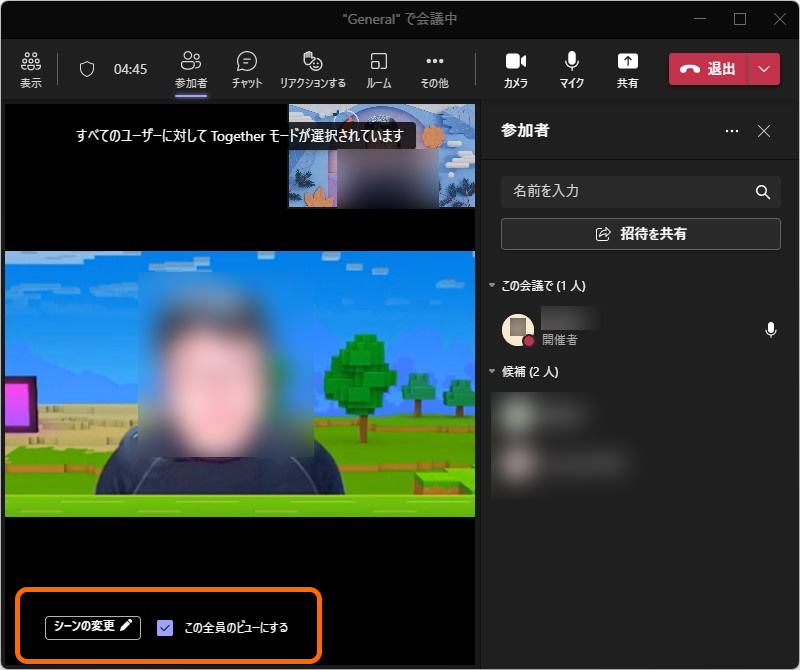Open the participants panel options menu (…)
The height and width of the screenshot is (670, 800).
(x=731, y=131)
